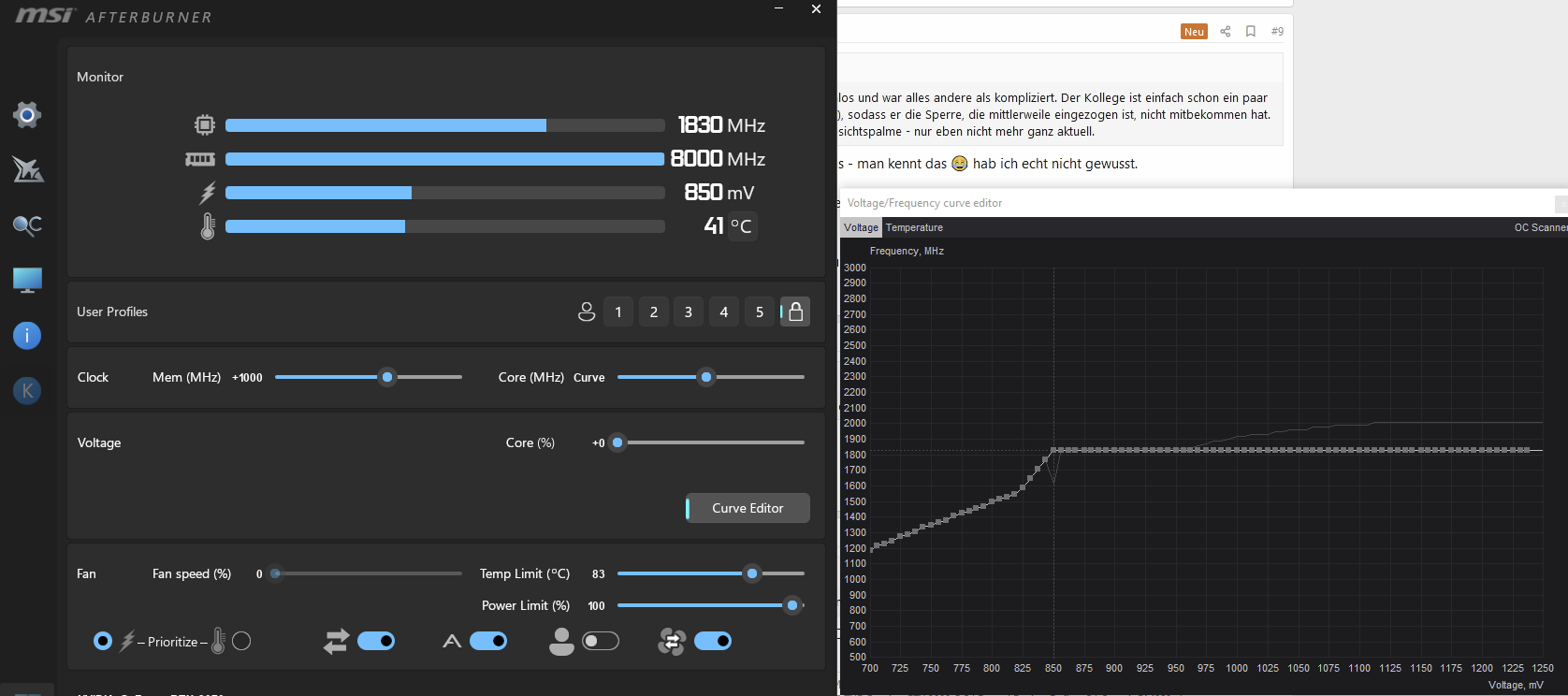Switch to Temperature tab in curve editor

point(914,227)
